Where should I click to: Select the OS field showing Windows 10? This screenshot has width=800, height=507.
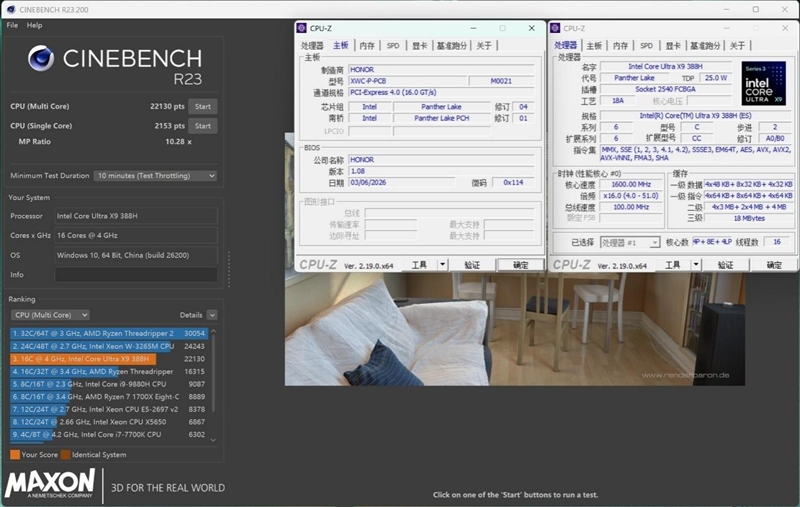136,255
